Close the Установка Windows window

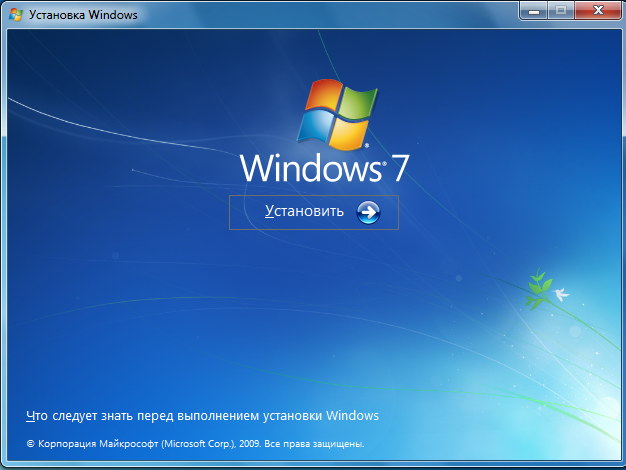click(x=598, y=10)
